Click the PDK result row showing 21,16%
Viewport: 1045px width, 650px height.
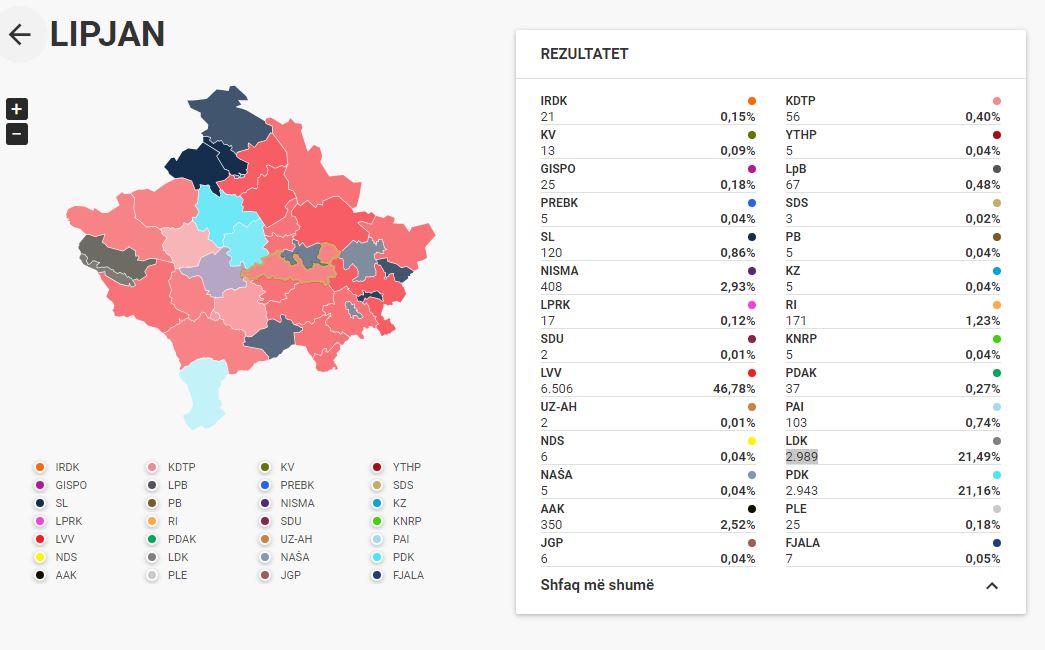[892, 483]
